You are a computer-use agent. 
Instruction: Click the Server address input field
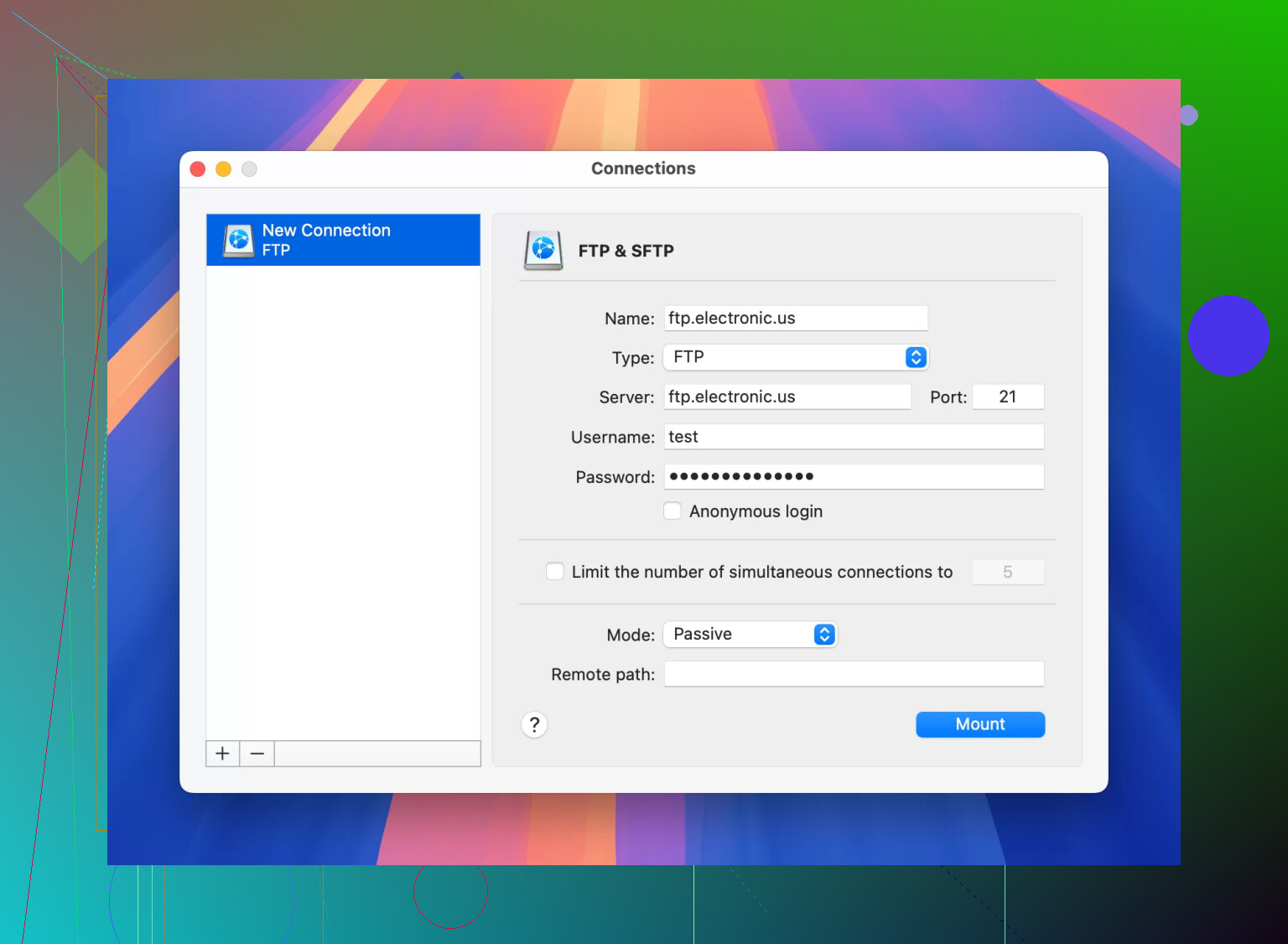[x=787, y=397]
